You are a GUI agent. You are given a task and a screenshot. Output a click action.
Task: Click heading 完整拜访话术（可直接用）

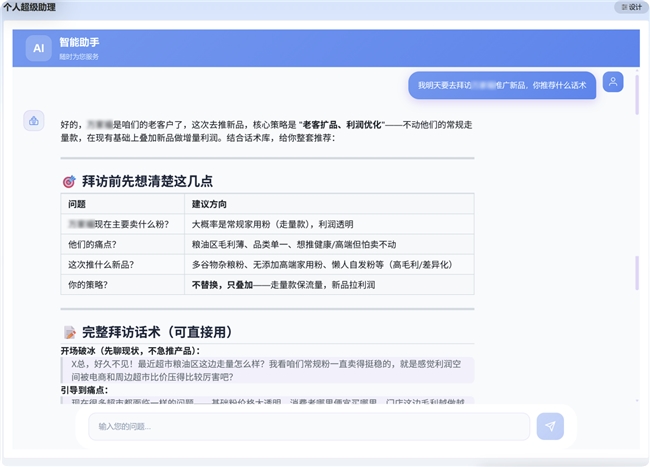pos(157,332)
